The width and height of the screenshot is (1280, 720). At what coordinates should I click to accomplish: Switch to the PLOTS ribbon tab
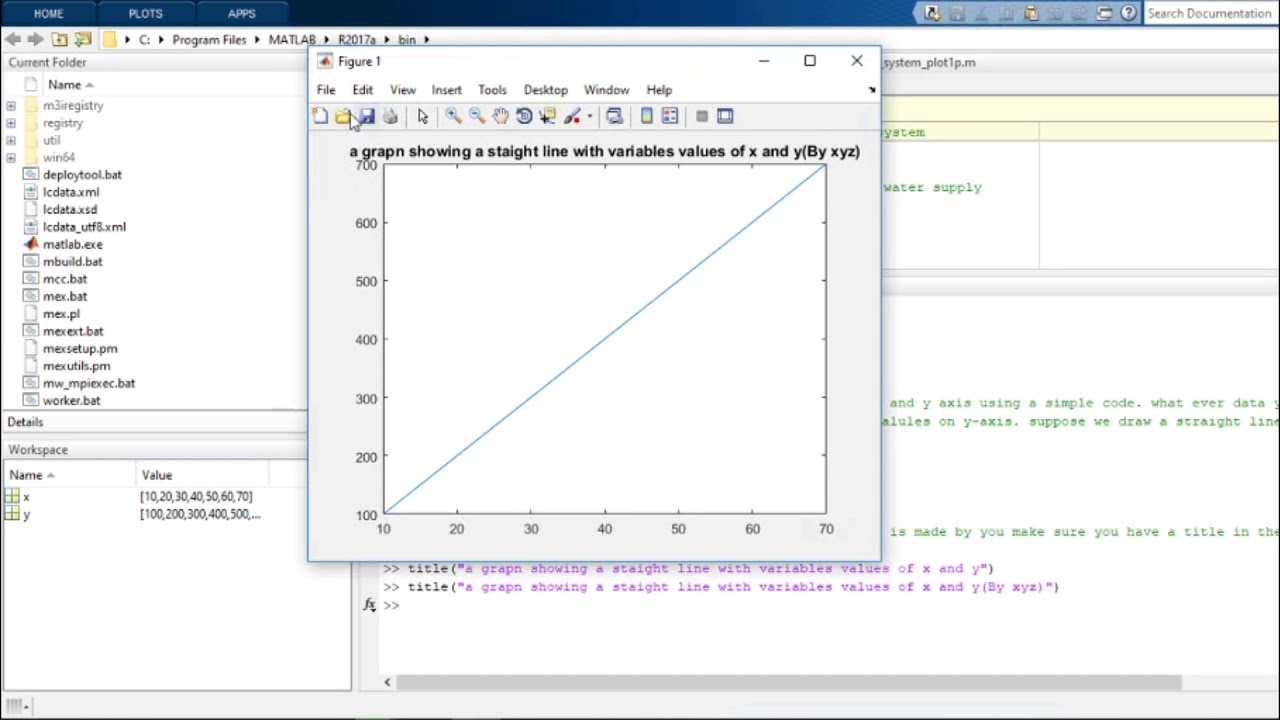tap(145, 14)
